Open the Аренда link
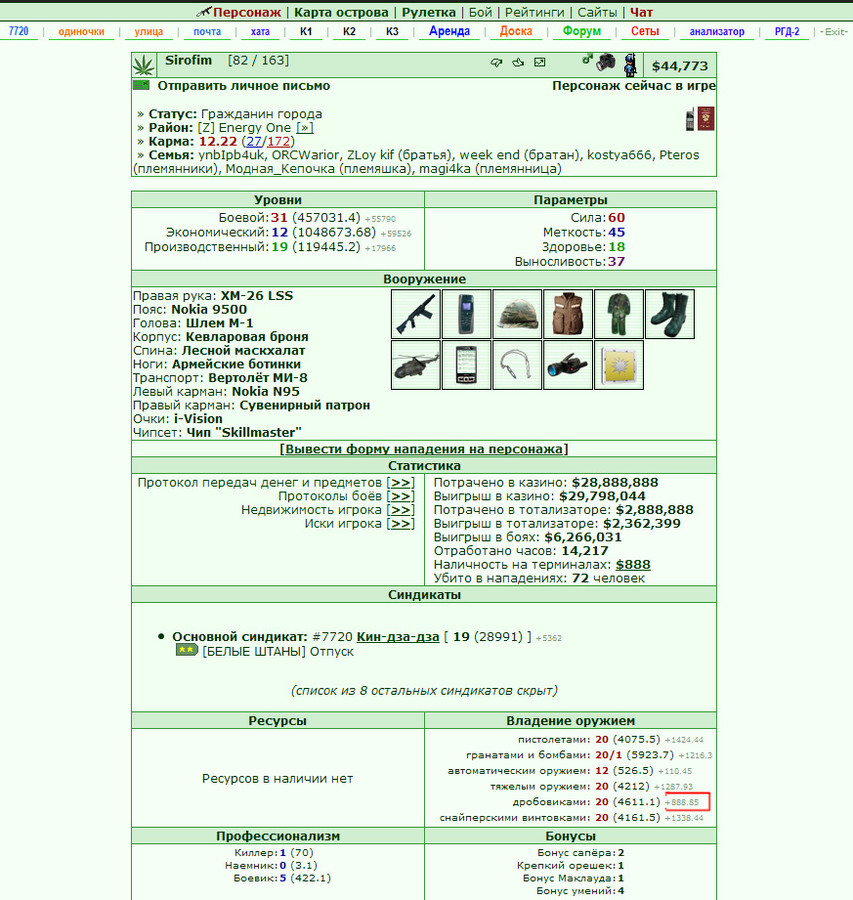853x900 pixels. [449, 31]
